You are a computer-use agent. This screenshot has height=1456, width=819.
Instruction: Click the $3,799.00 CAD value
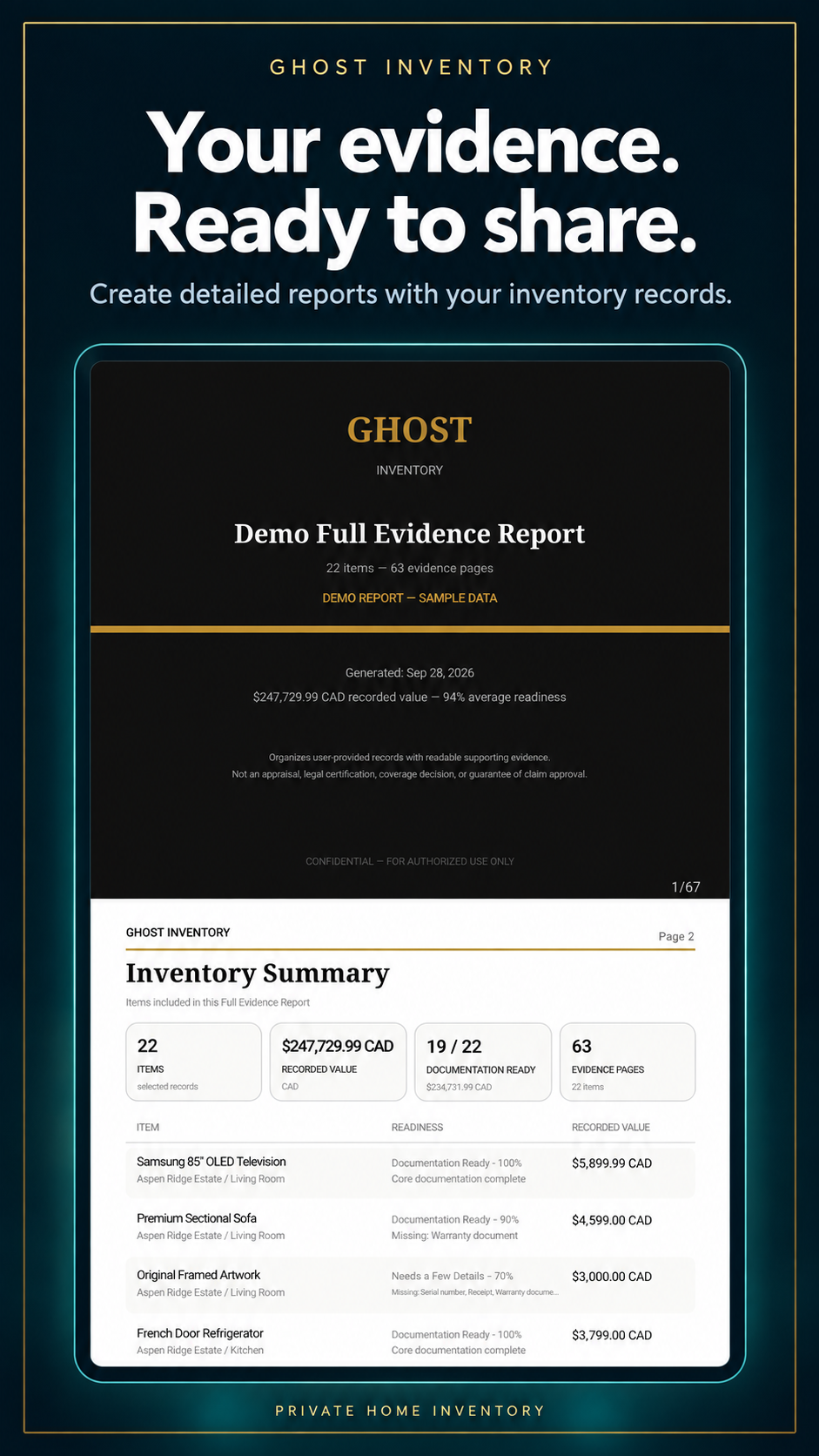pos(612,1335)
